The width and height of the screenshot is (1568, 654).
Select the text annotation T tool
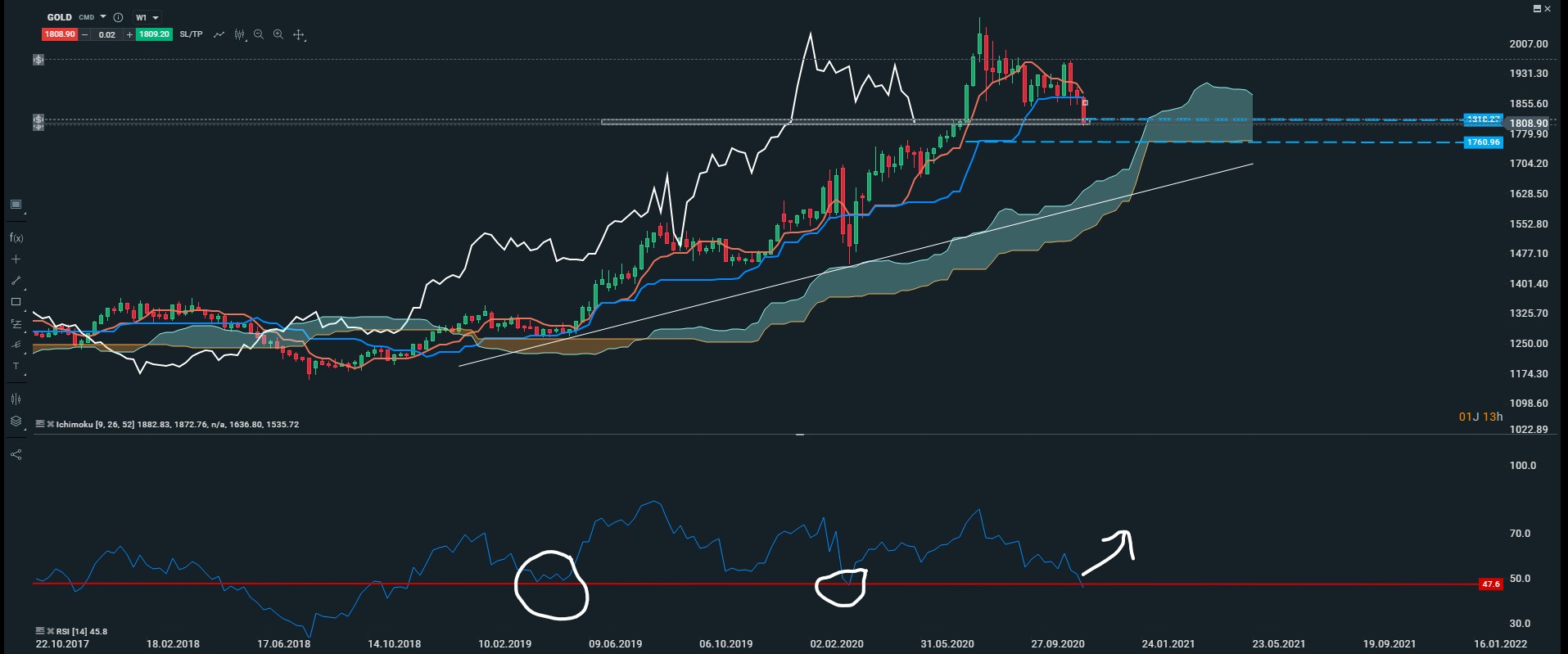point(16,366)
